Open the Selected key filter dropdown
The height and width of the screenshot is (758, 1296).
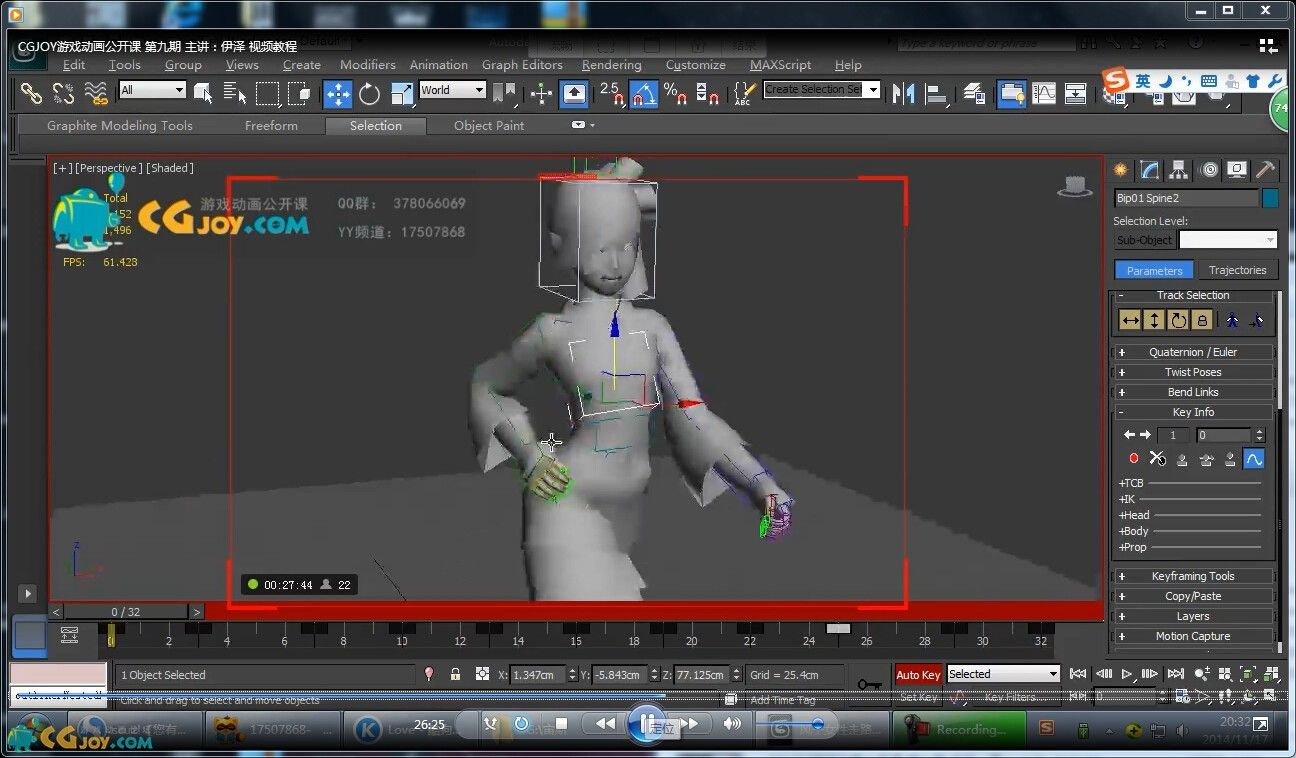[1003, 675]
